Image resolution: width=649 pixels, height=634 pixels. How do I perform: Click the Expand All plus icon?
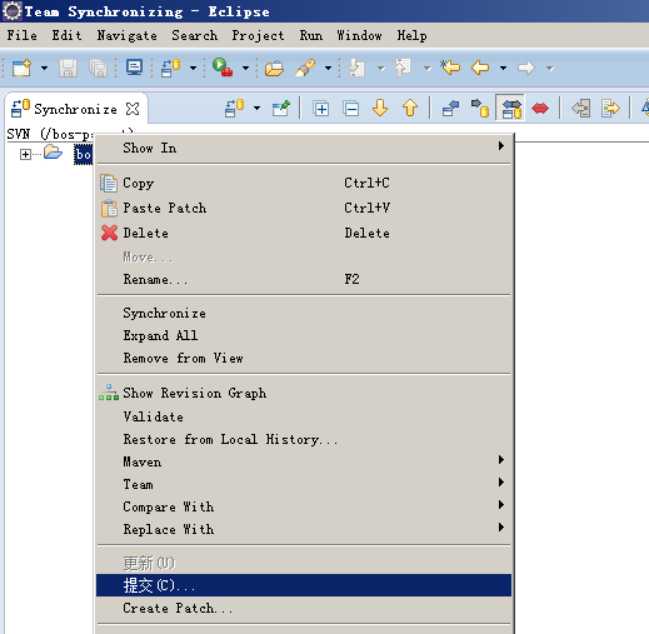(x=321, y=109)
